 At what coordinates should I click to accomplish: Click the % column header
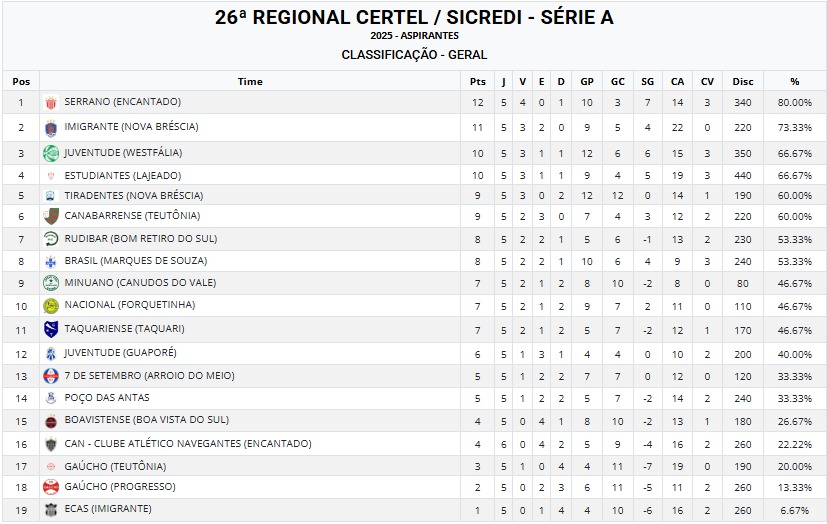click(795, 81)
